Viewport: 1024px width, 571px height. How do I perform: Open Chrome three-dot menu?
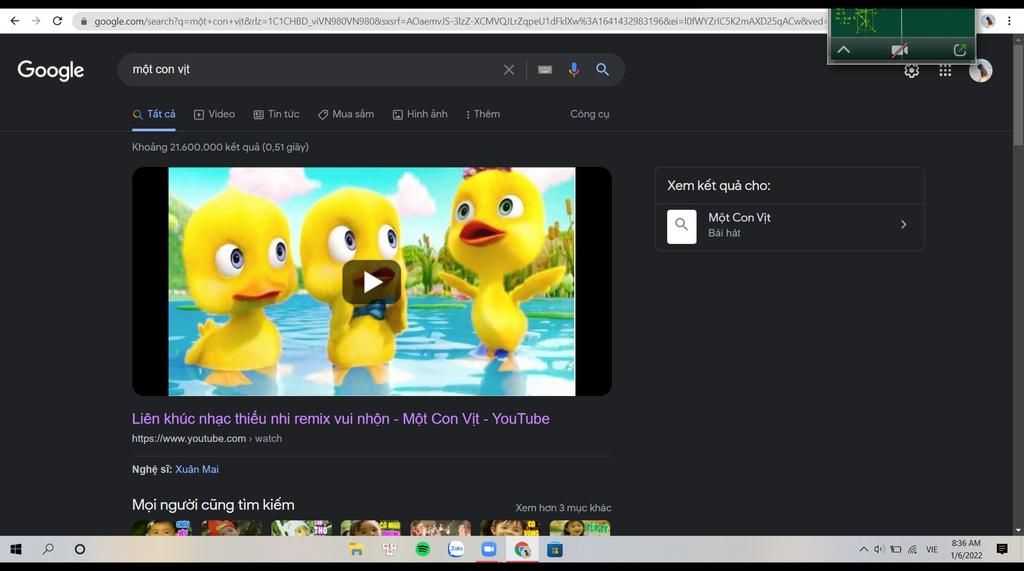1009,21
